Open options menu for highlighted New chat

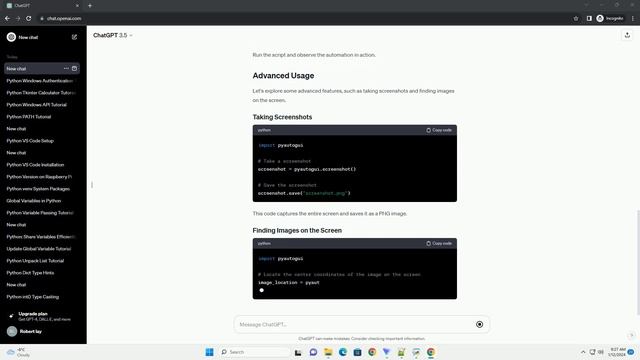(66, 69)
